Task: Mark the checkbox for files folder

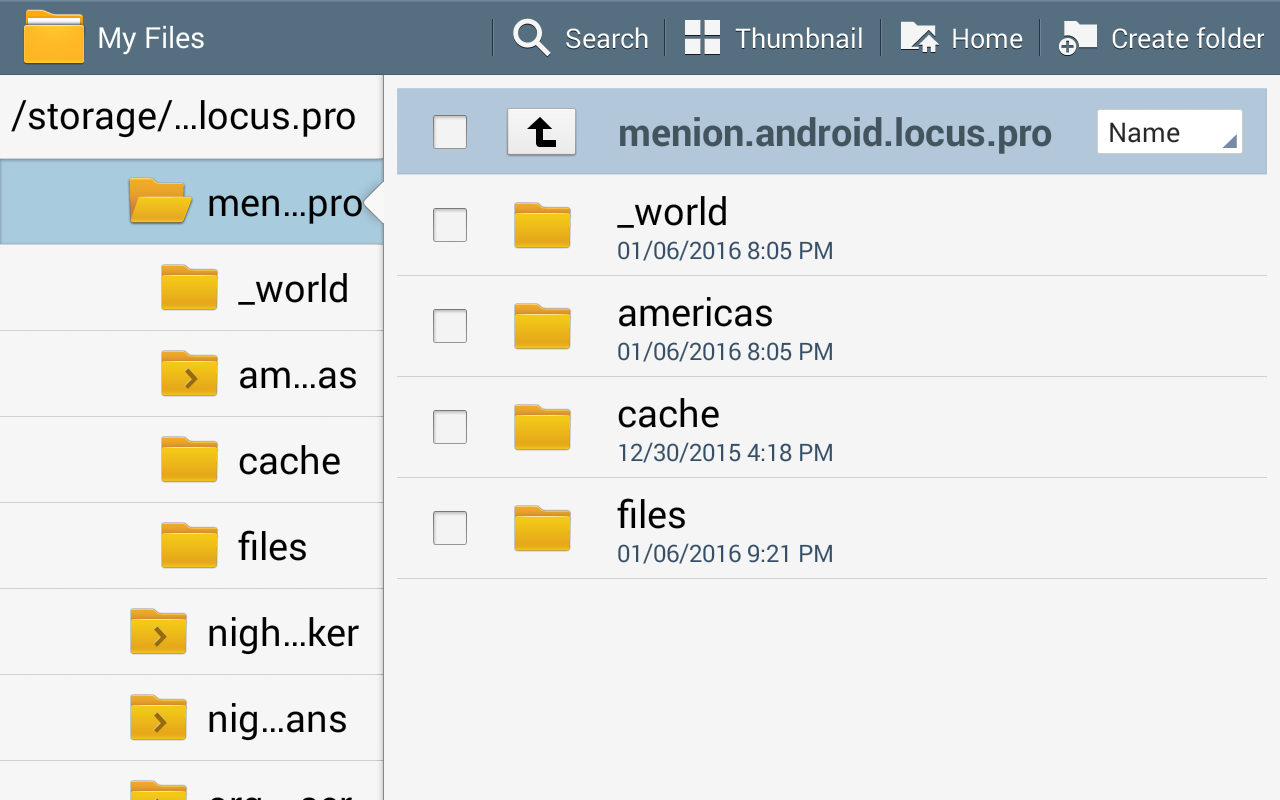Action: click(x=450, y=528)
